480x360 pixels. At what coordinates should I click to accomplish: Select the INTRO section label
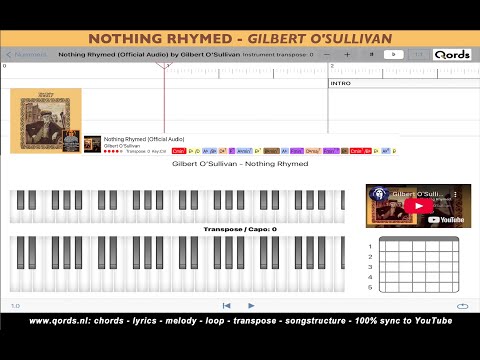[340, 83]
